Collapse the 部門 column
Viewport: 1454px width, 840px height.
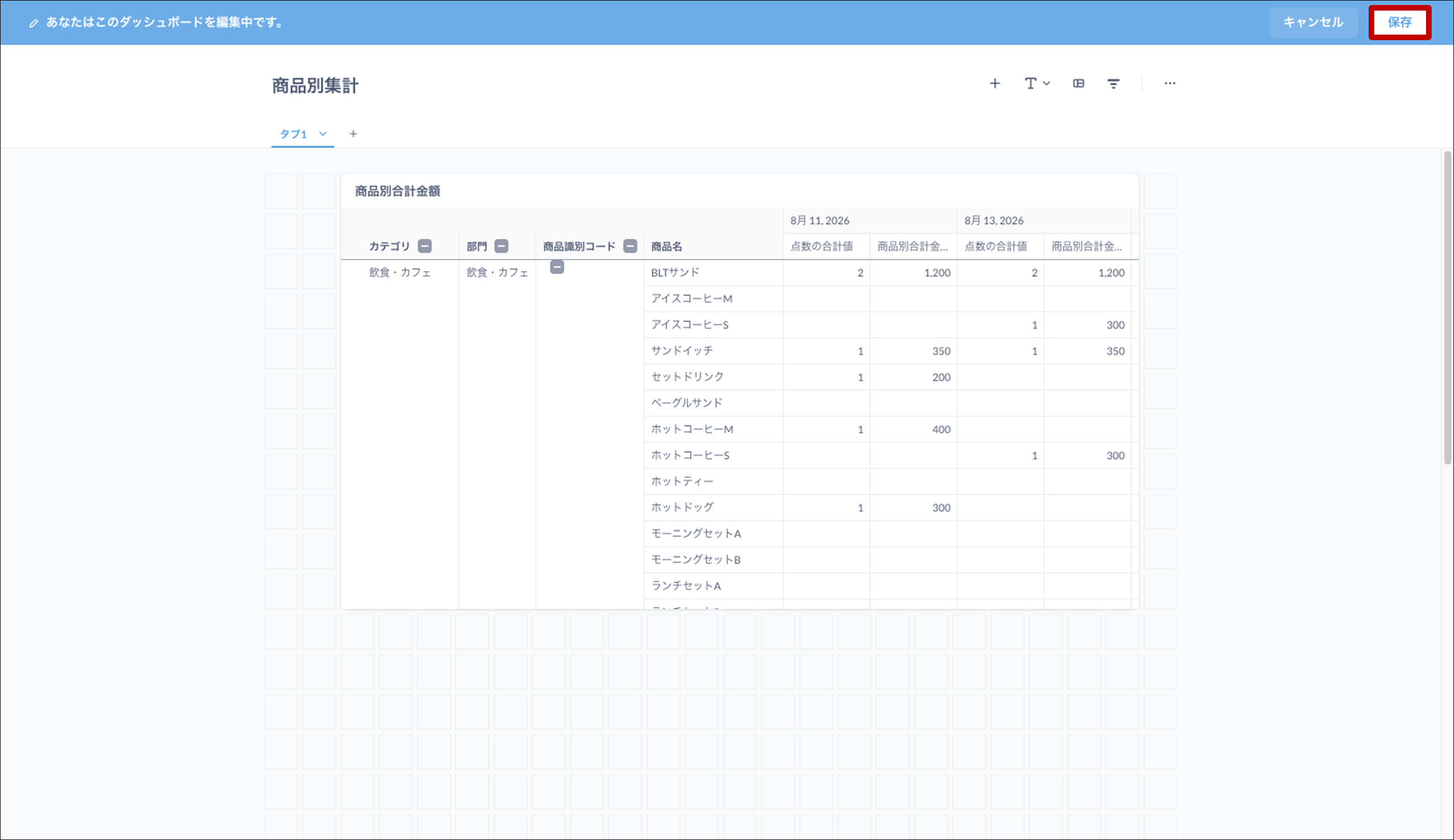[x=502, y=247]
